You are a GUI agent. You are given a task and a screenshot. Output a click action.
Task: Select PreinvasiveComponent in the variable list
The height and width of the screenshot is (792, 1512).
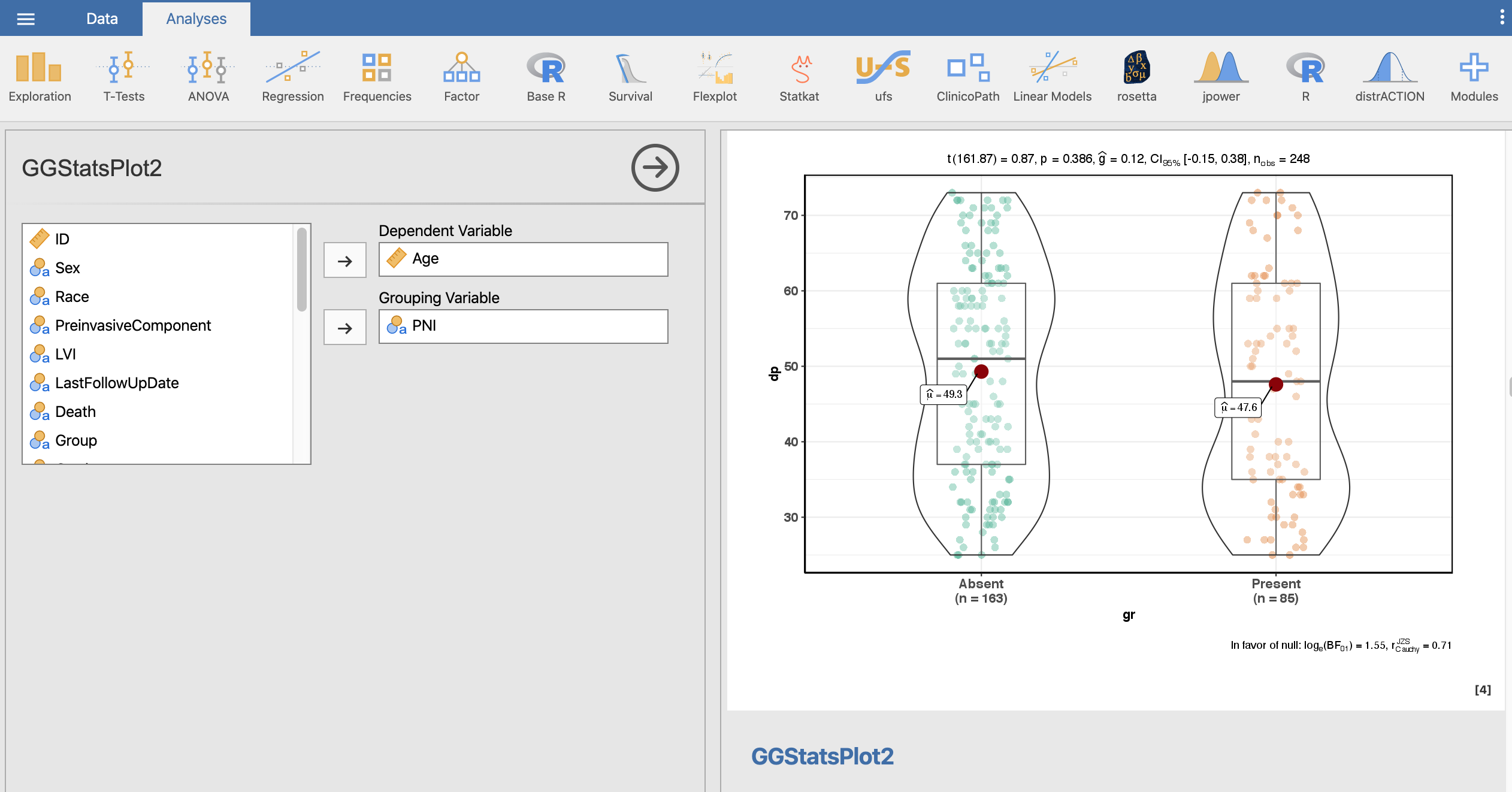132,325
